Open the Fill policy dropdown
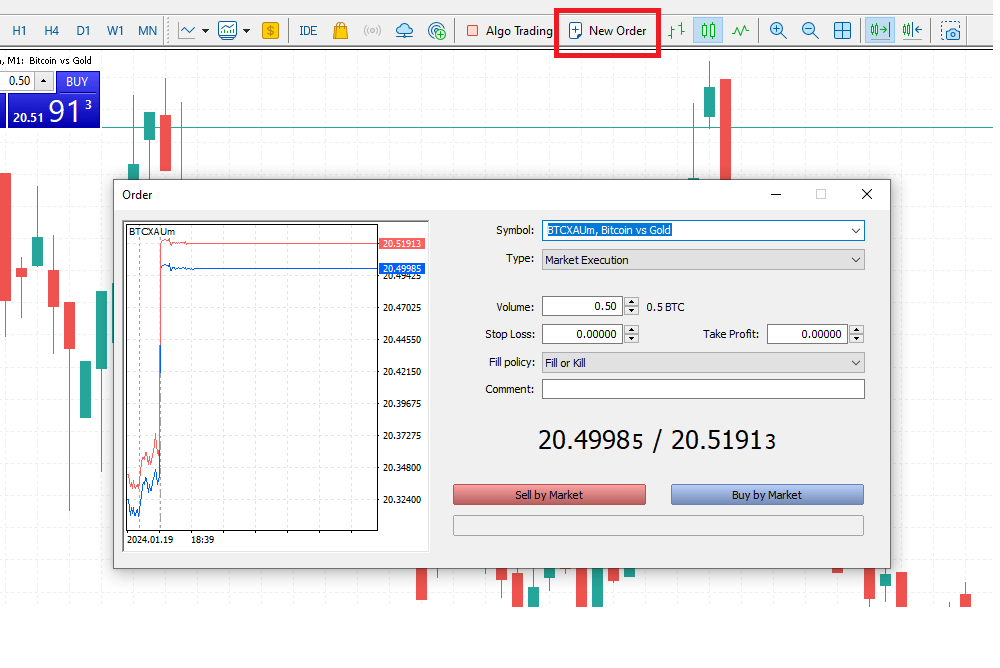This screenshot has height=668, width=1000. point(857,361)
